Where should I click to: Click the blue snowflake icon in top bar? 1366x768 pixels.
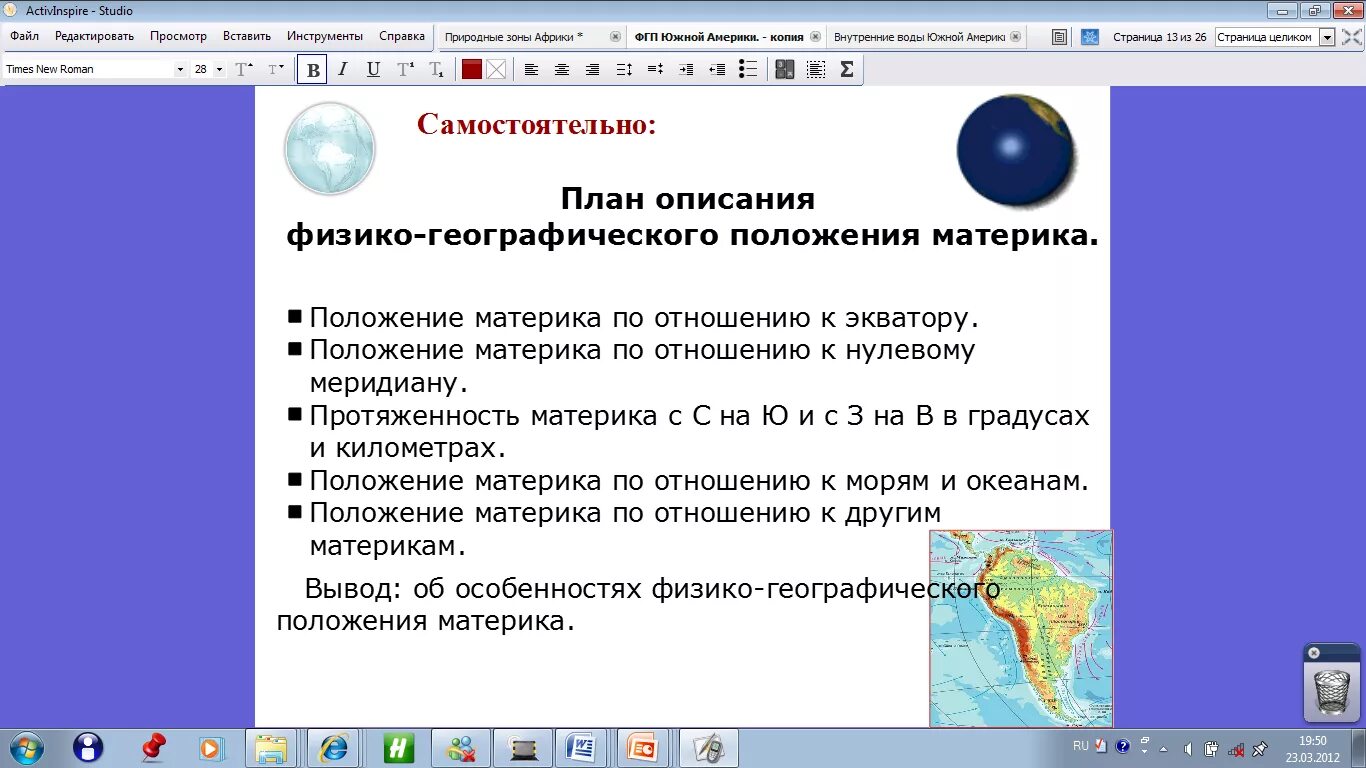click(x=1090, y=37)
